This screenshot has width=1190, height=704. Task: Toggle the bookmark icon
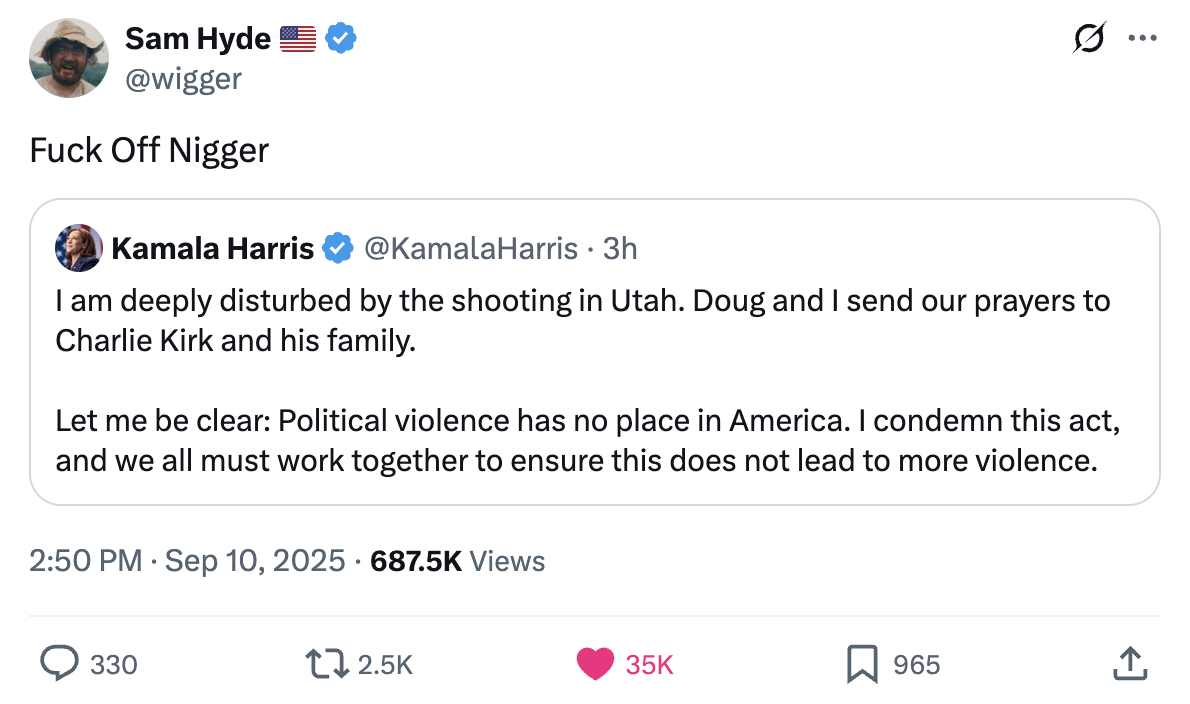pos(862,664)
